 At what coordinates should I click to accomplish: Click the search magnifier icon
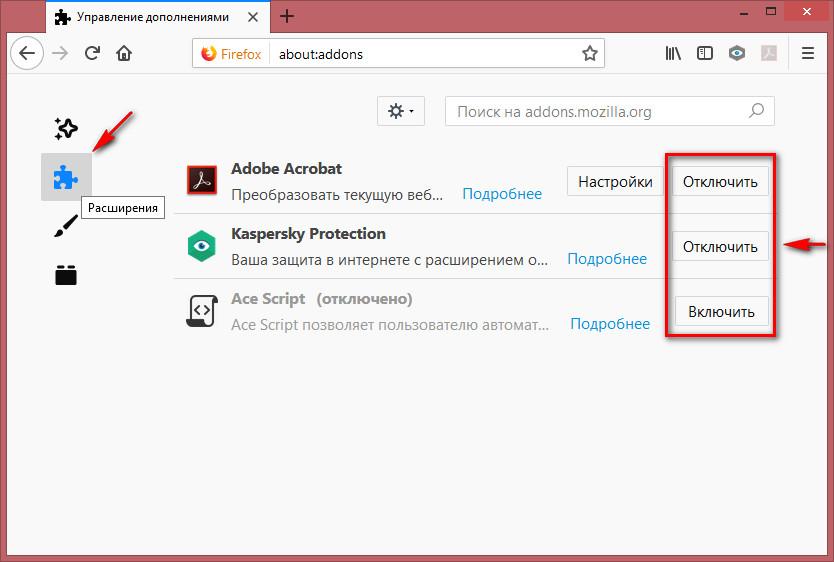(756, 111)
